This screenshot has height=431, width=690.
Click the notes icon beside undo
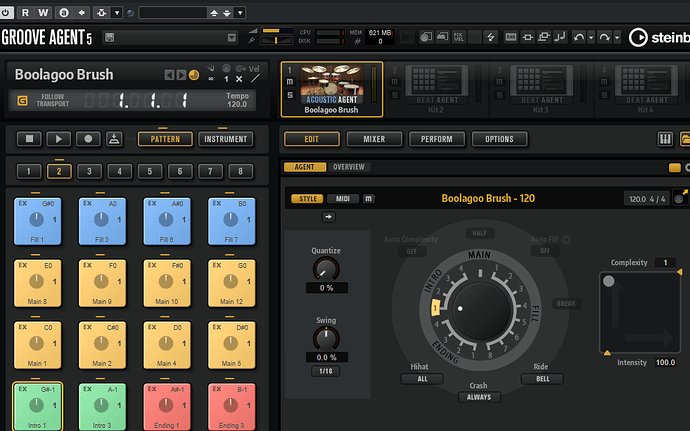coord(560,37)
